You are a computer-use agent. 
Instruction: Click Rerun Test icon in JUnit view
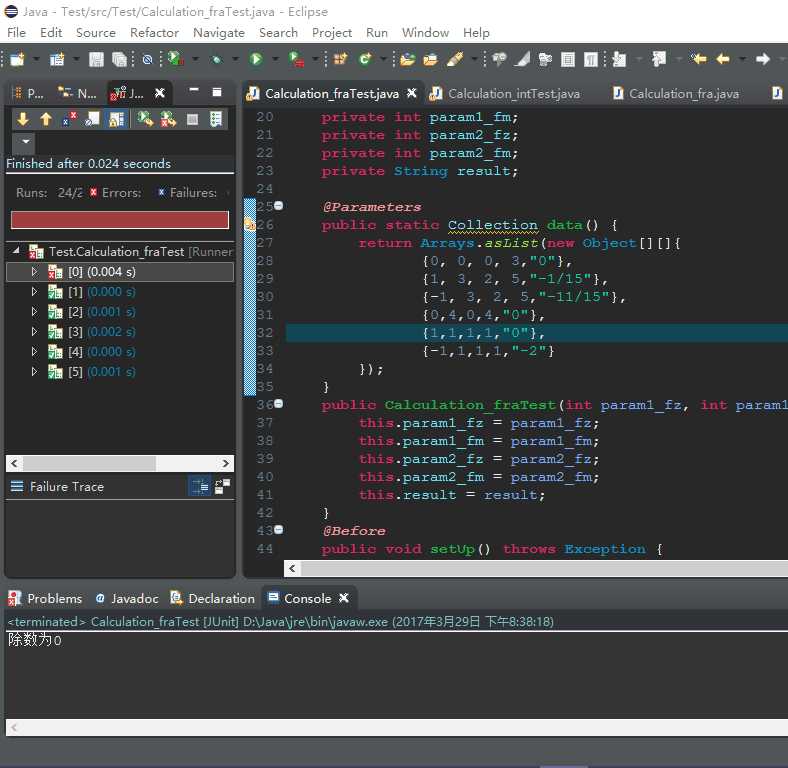(145, 119)
